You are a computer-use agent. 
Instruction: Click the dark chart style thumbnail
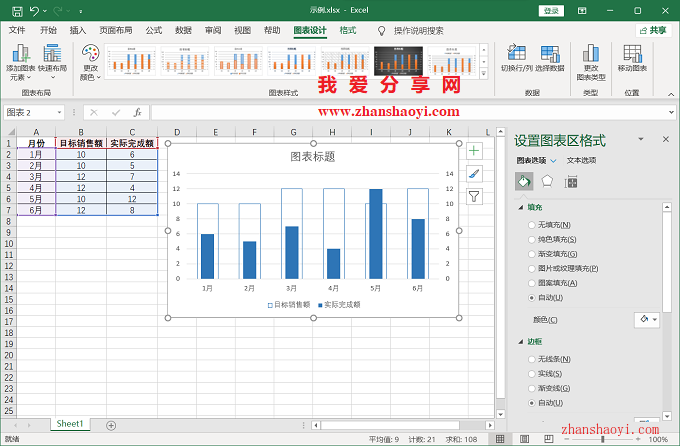tap(398, 61)
